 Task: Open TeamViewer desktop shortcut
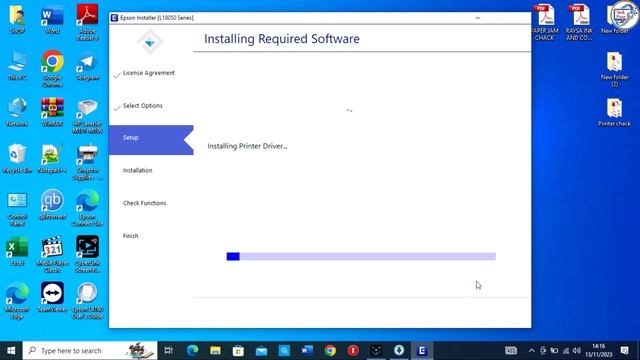[52, 298]
